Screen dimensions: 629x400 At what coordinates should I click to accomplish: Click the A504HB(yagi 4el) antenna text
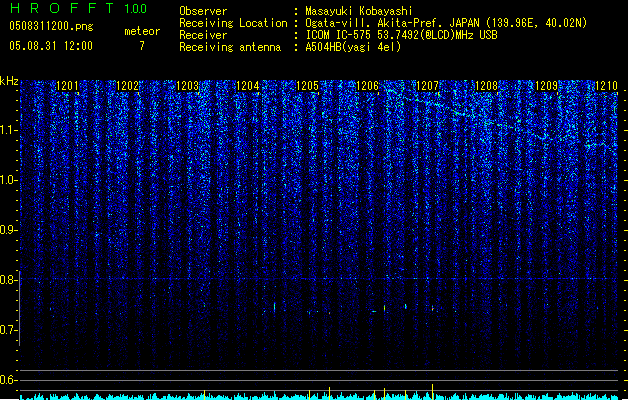tap(353, 47)
